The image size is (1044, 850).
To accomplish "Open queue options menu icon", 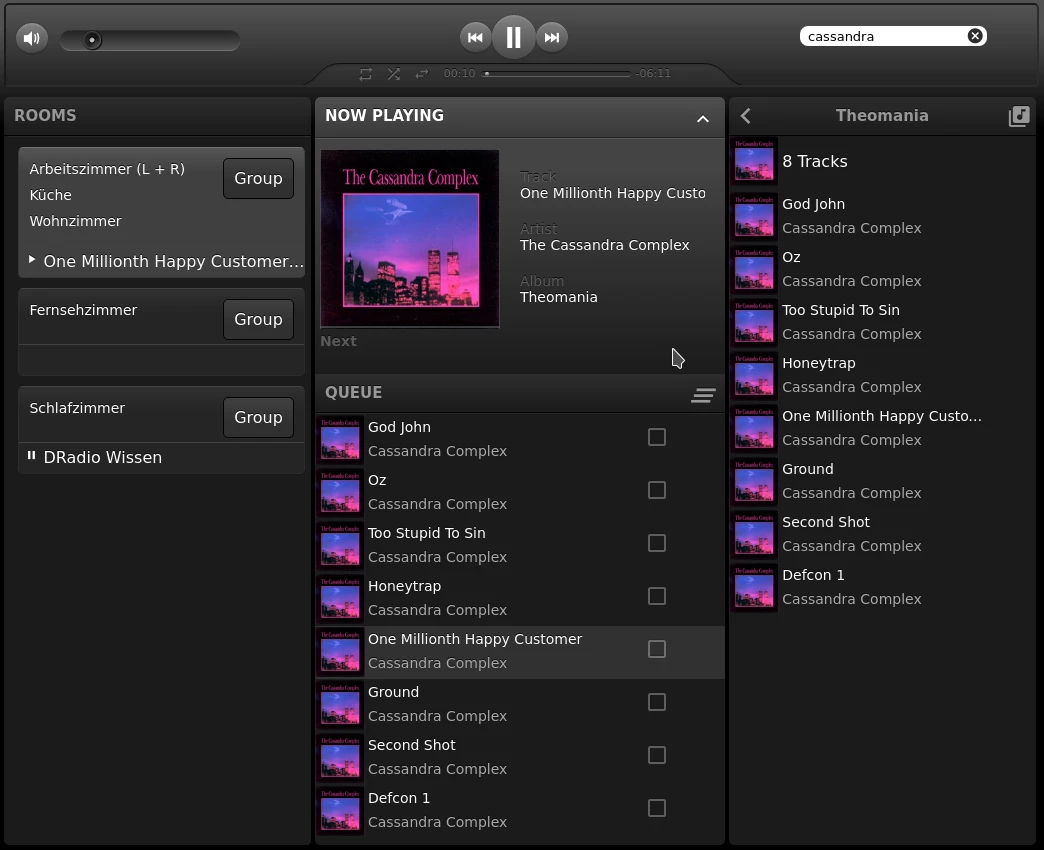I will (x=703, y=395).
